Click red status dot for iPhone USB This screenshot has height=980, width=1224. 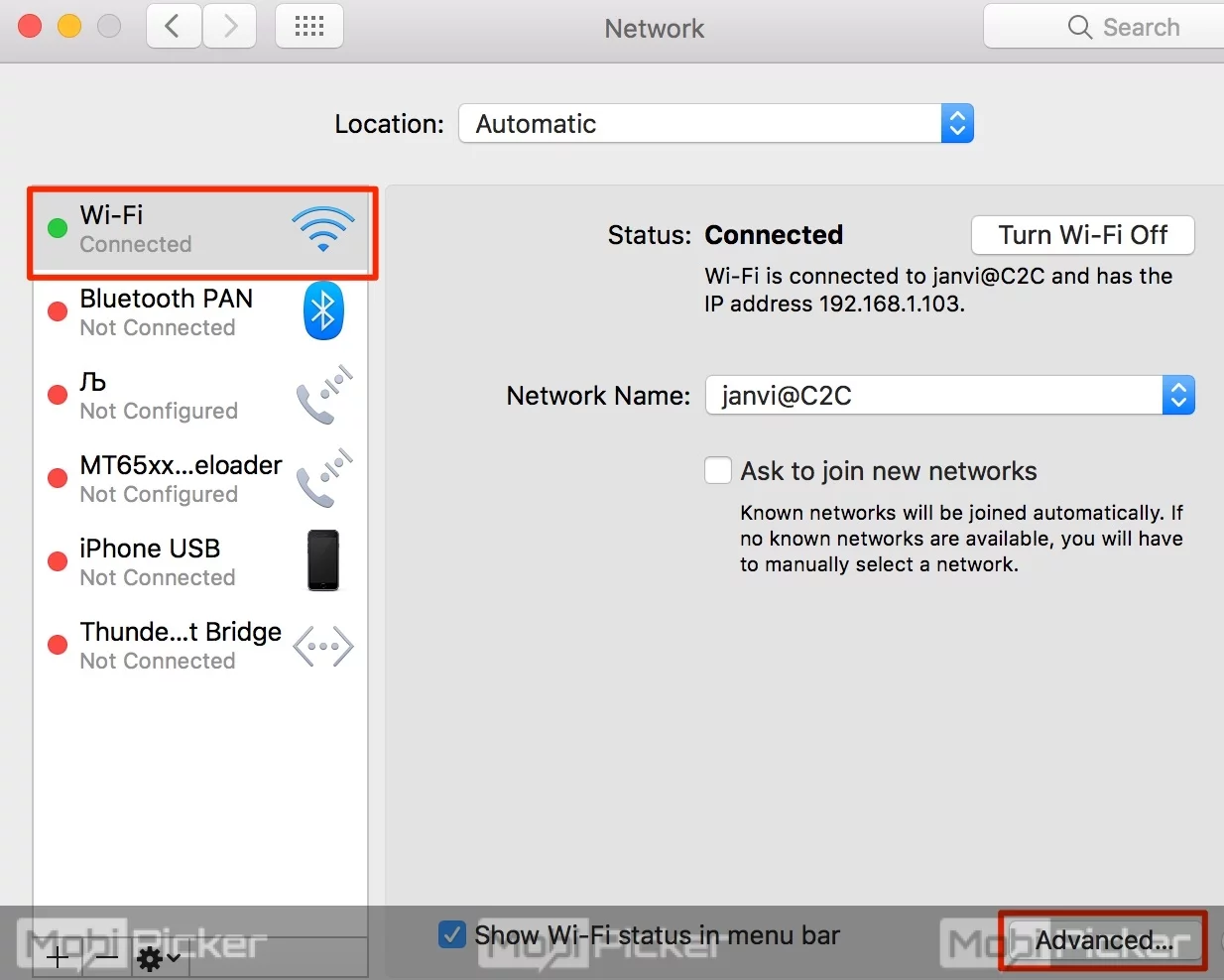pos(58,561)
